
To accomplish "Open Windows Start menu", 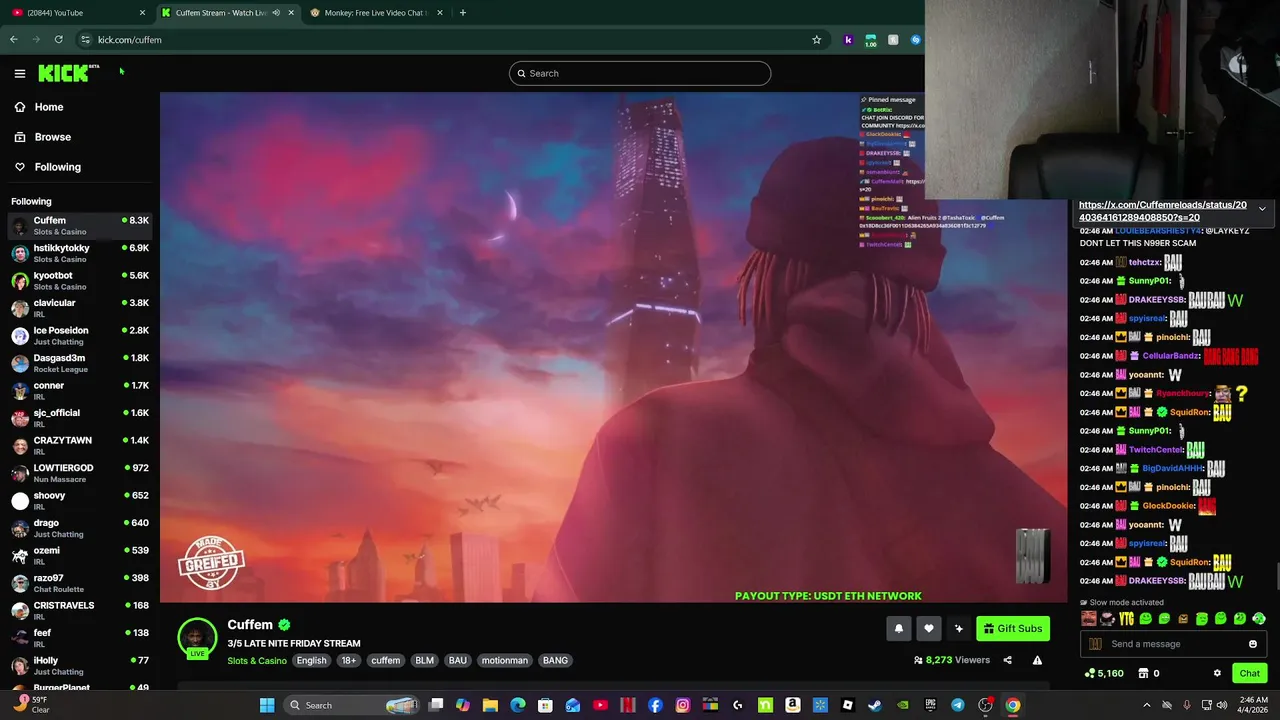I will coord(267,705).
